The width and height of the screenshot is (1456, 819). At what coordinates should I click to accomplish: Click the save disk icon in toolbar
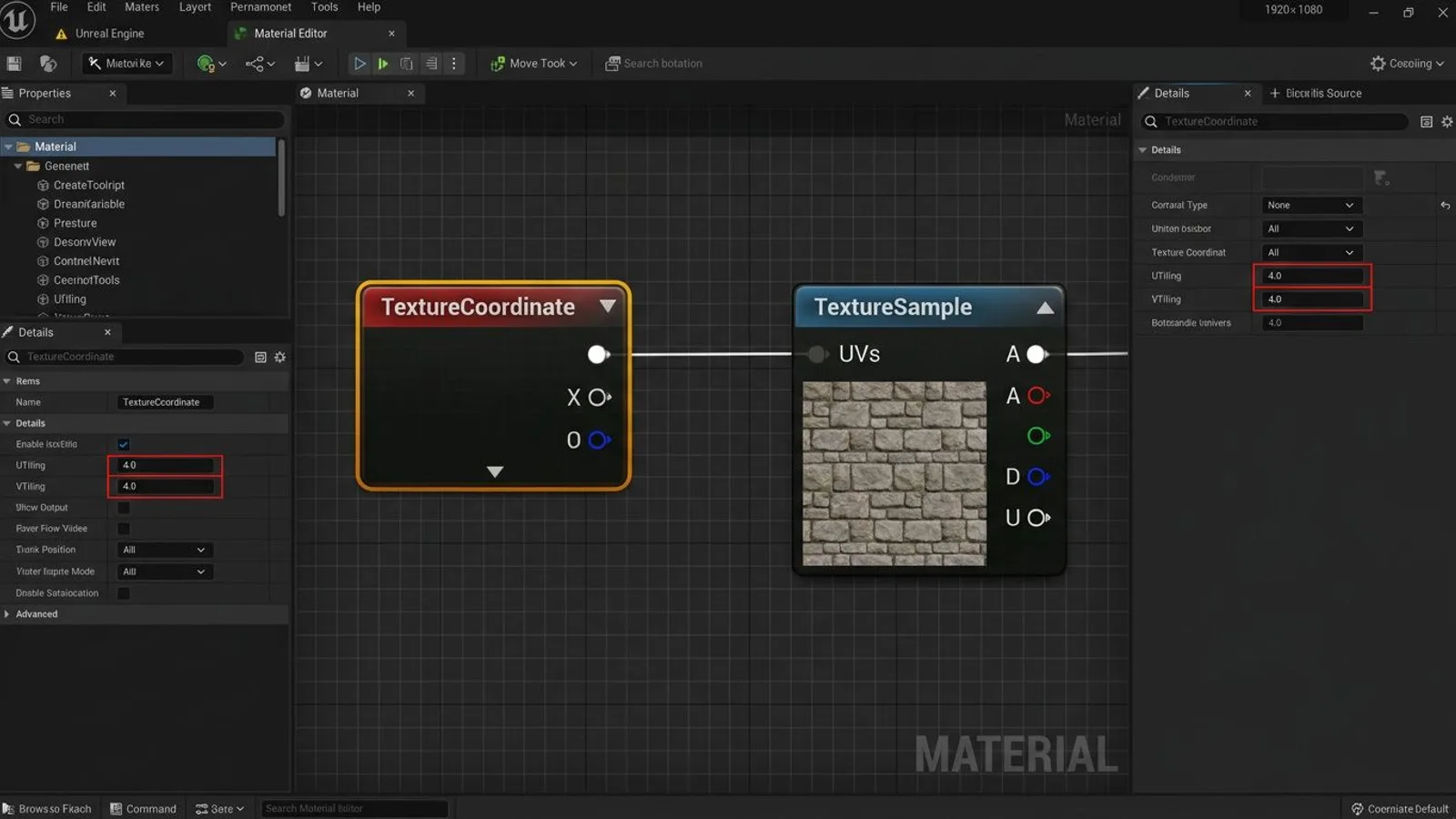[14, 63]
